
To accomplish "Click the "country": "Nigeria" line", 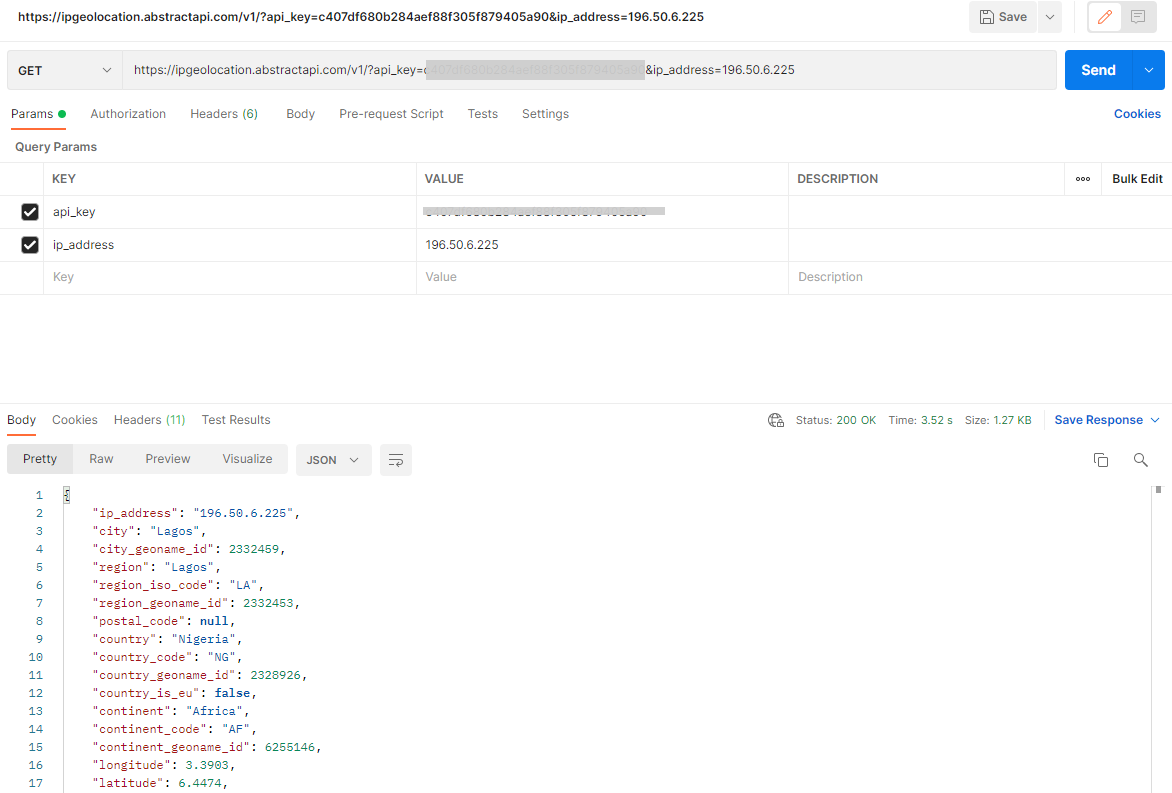I will pos(167,639).
